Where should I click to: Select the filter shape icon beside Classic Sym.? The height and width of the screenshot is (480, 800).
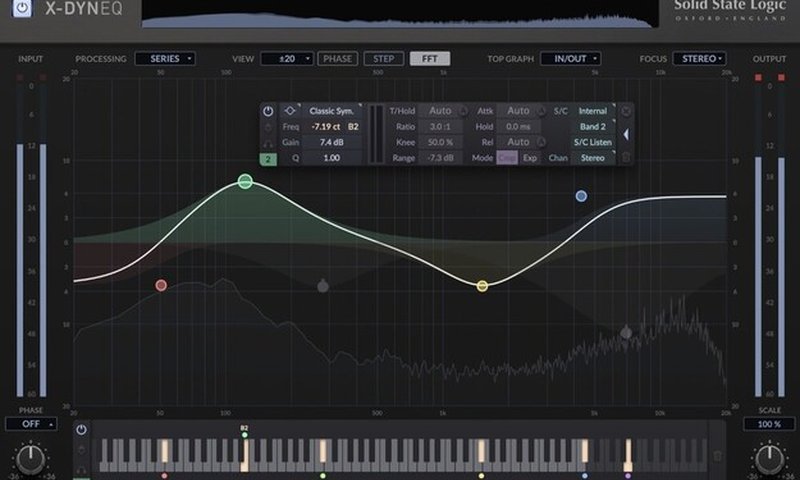290,111
